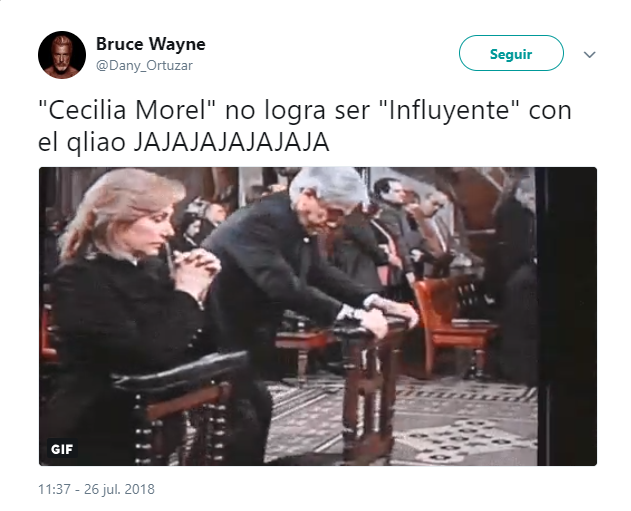631x511 pixels.
Task: Open the Bruce Wayne display name link
Action: coord(151,44)
